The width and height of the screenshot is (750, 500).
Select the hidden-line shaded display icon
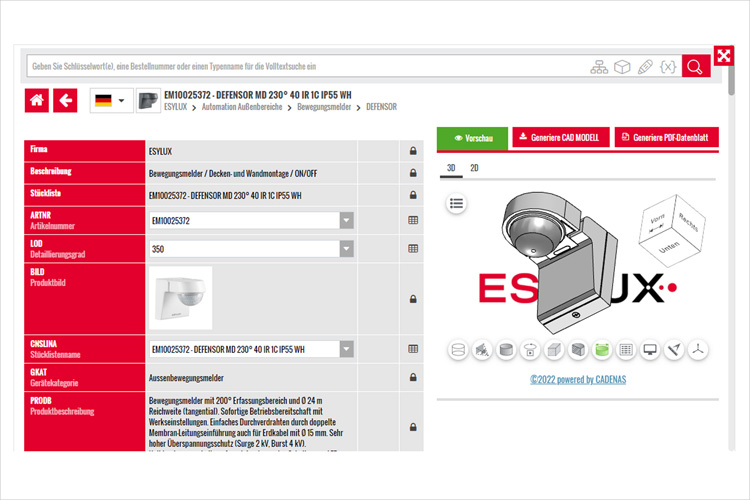[x=482, y=350]
